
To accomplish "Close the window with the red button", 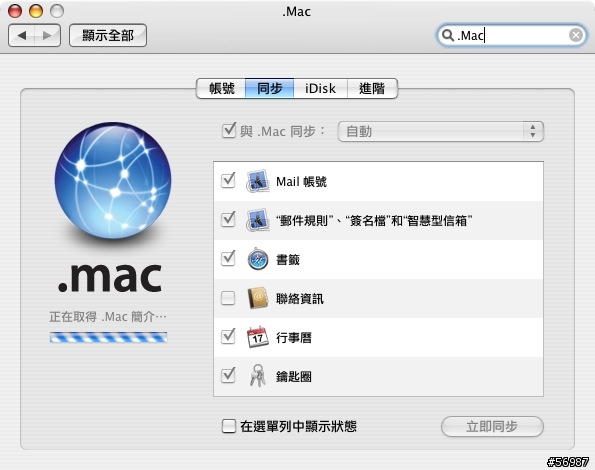I will coord(15,11).
